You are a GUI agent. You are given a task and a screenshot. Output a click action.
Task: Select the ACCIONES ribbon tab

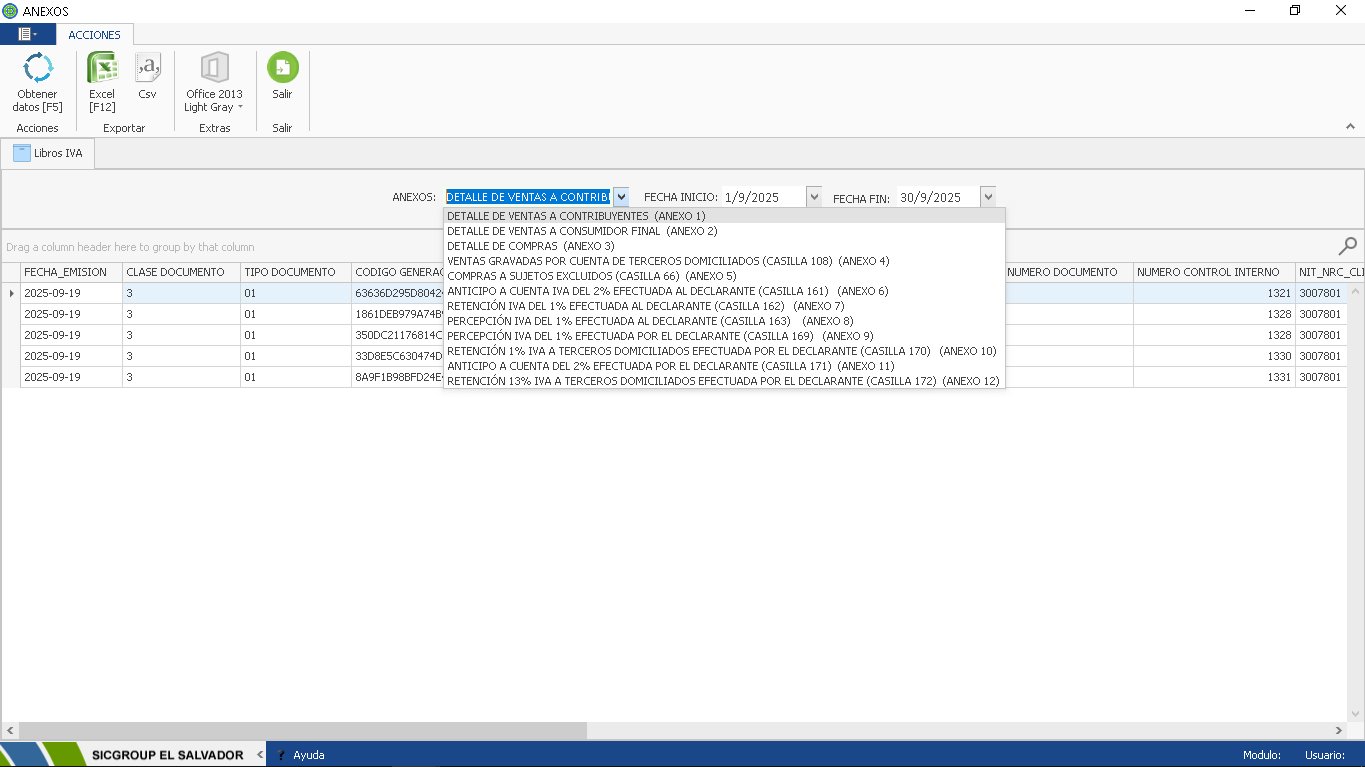coord(94,35)
